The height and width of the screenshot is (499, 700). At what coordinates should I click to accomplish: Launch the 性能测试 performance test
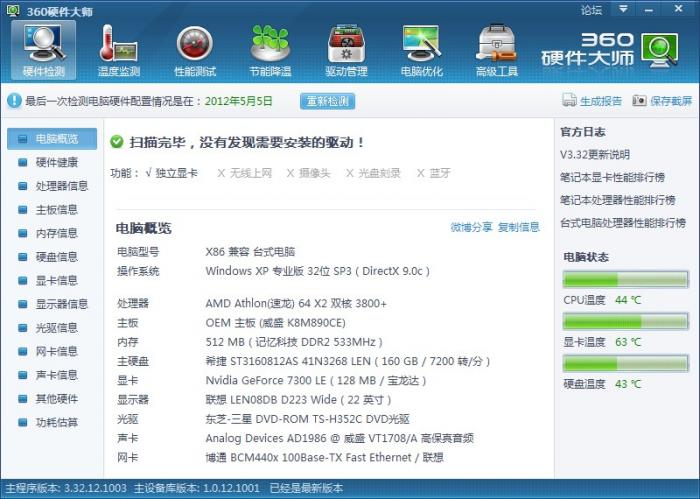195,50
